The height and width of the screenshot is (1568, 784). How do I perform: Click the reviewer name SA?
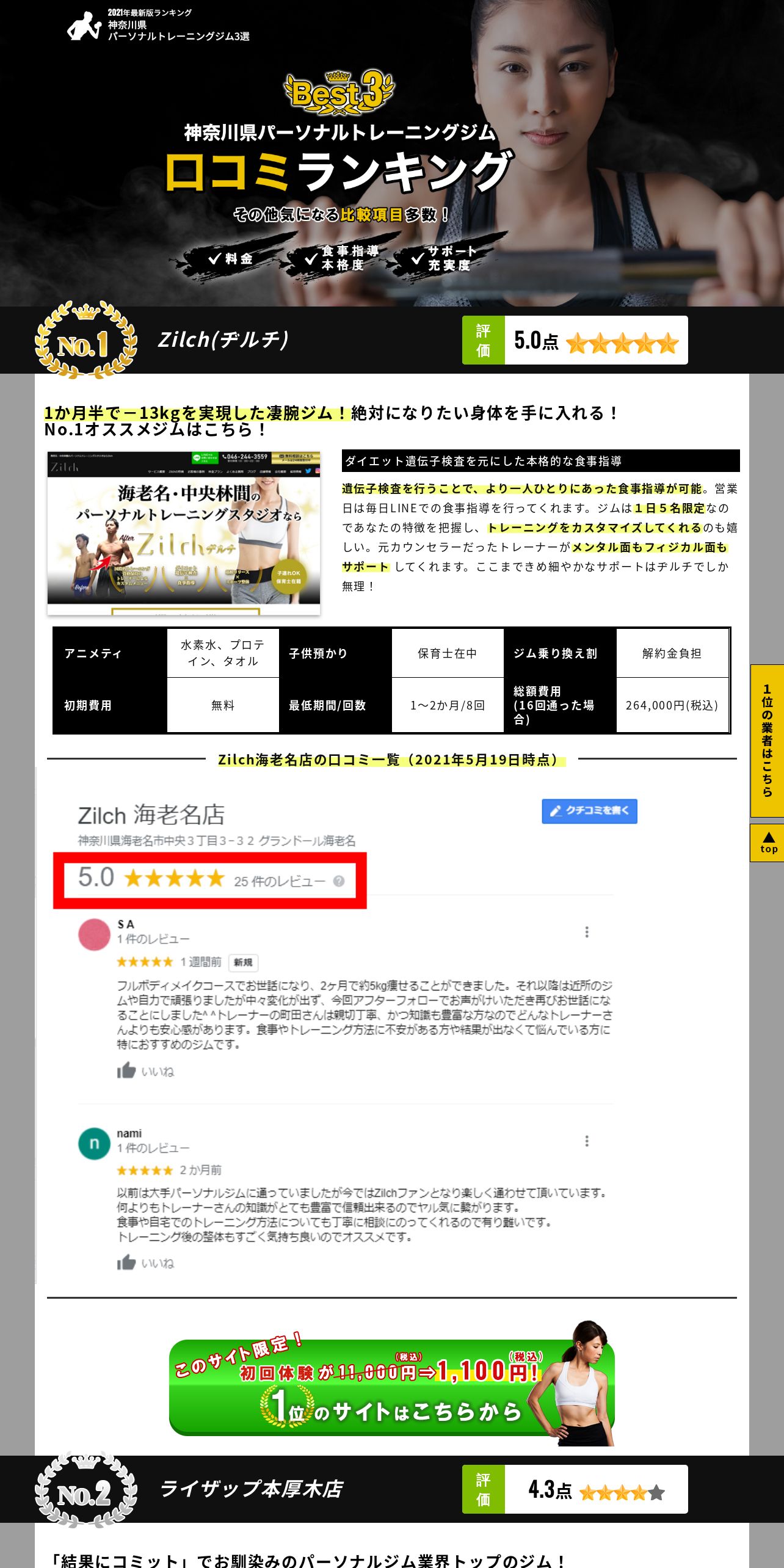pyautogui.click(x=126, y=924)
